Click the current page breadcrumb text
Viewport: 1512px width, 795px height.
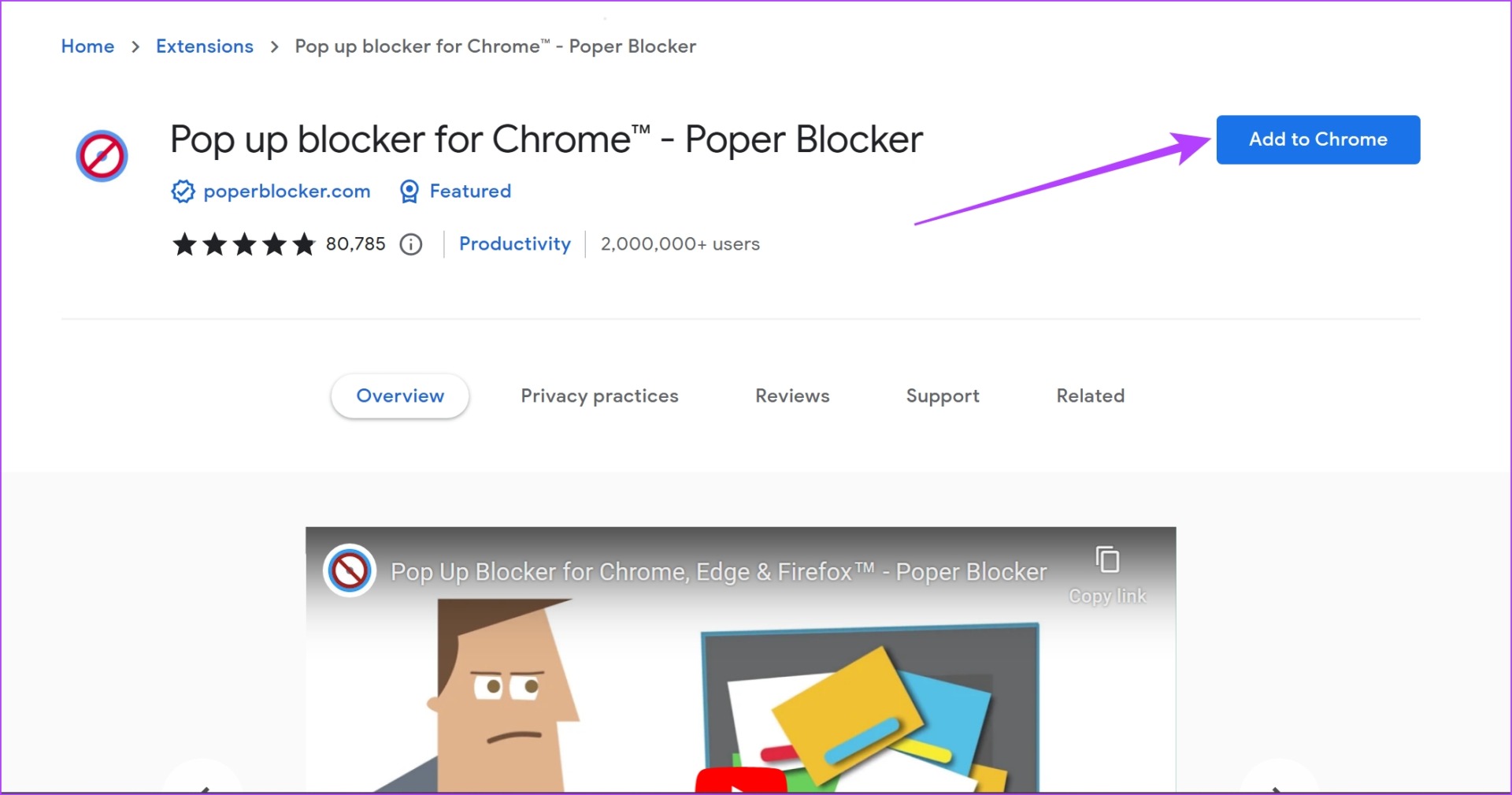coord(495,46)
